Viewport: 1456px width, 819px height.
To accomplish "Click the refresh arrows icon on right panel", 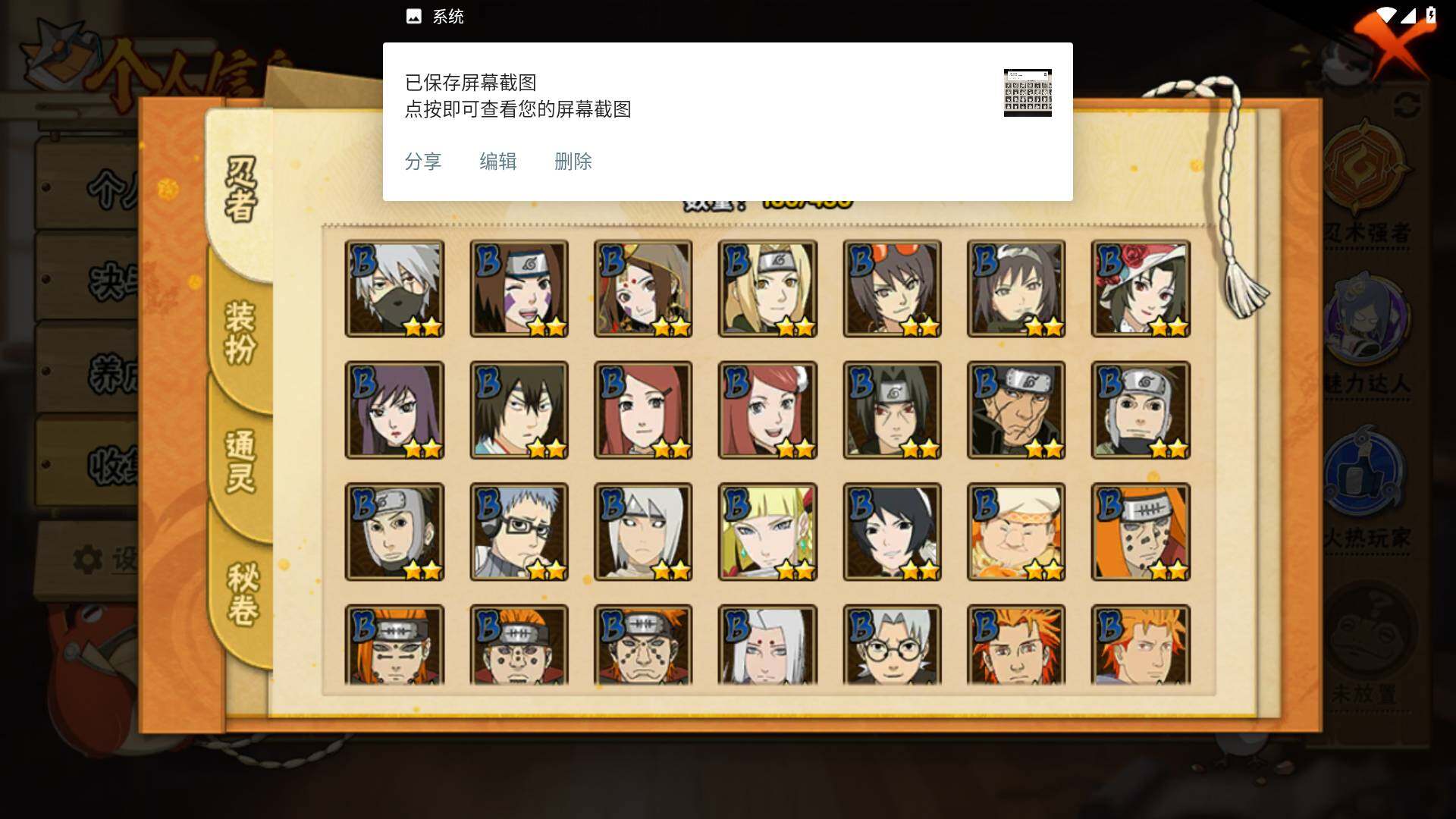I will (1407, 105).
